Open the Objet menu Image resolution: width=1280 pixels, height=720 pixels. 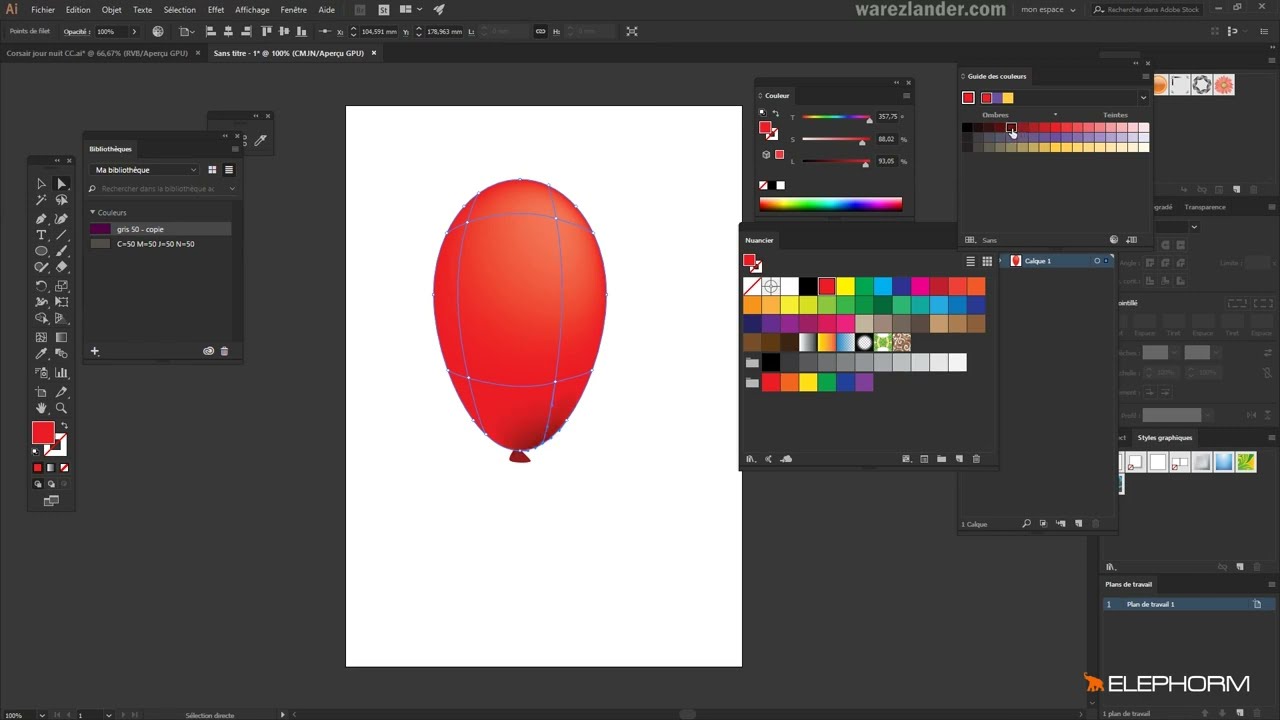(x=111, y=9)
